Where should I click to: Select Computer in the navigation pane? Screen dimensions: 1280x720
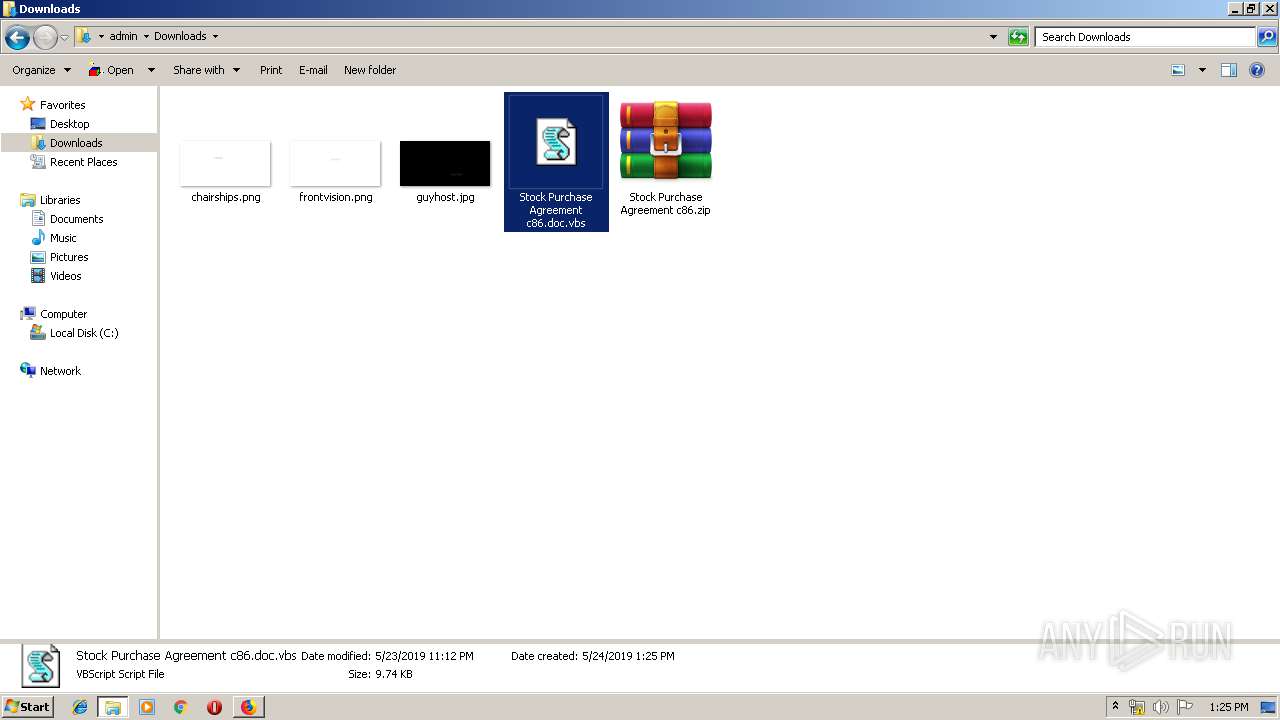(63, 314)
